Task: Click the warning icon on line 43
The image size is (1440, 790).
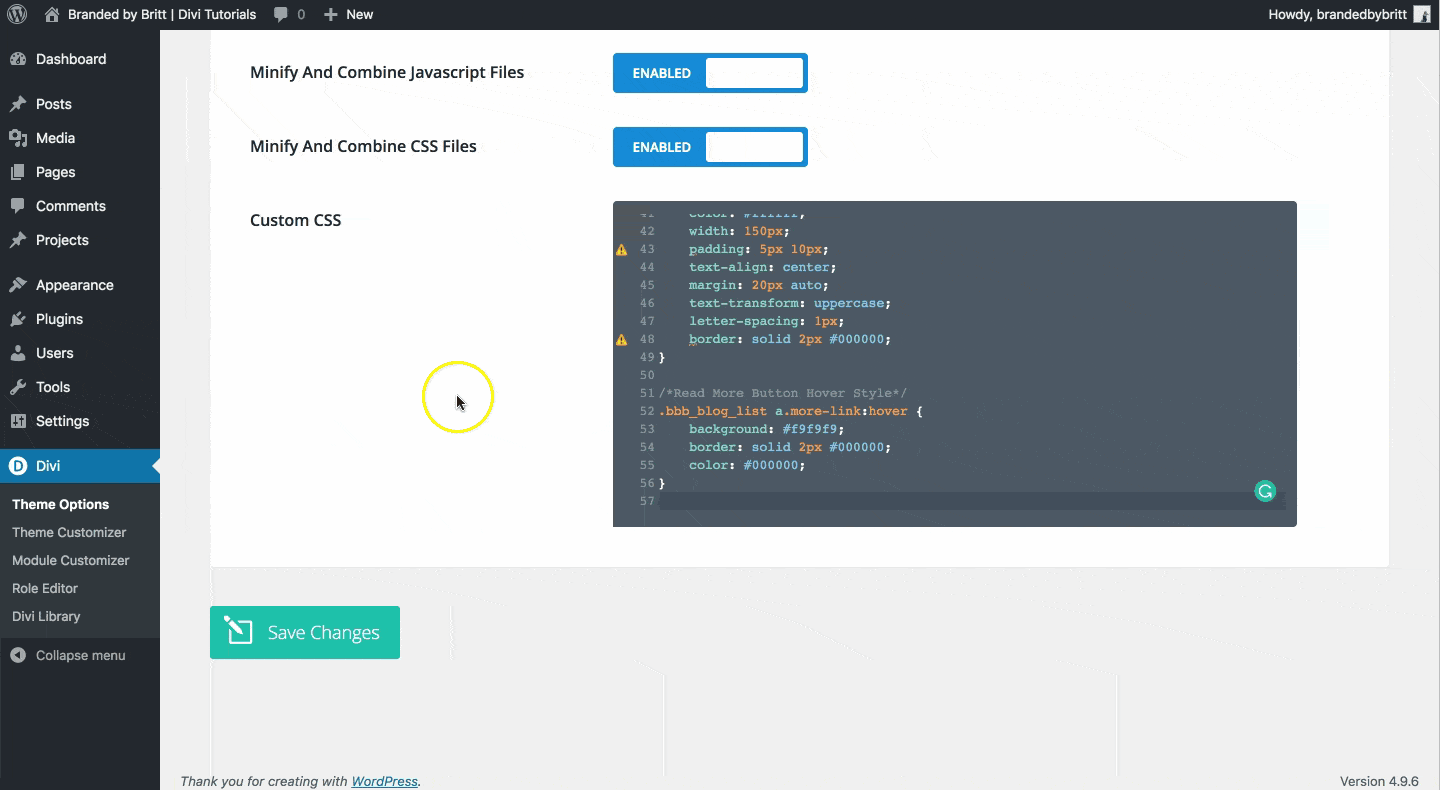Action: pos(622,249)
